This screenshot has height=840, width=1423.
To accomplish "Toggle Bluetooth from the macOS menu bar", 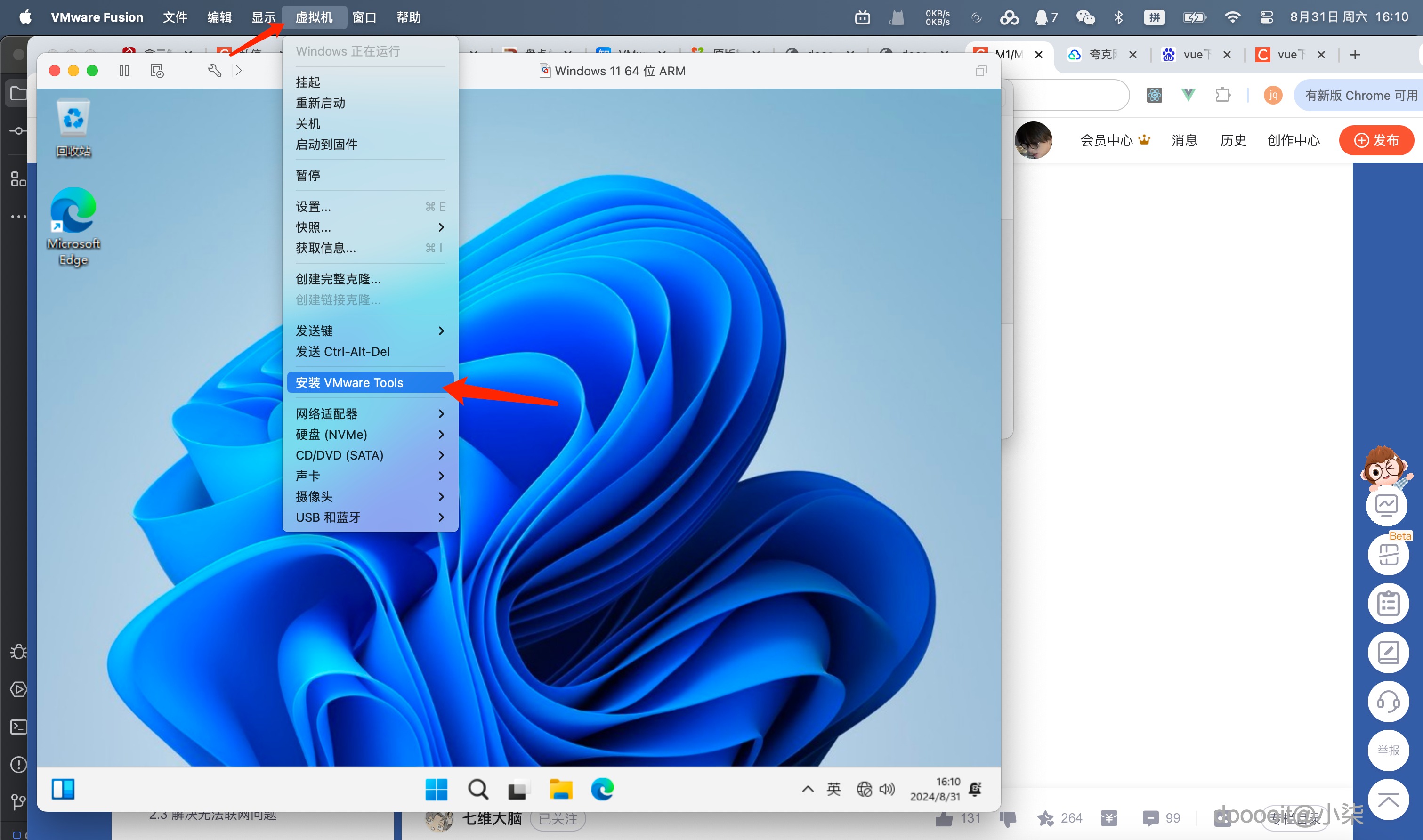I will pyautogui.click(x=1118, y=17).
